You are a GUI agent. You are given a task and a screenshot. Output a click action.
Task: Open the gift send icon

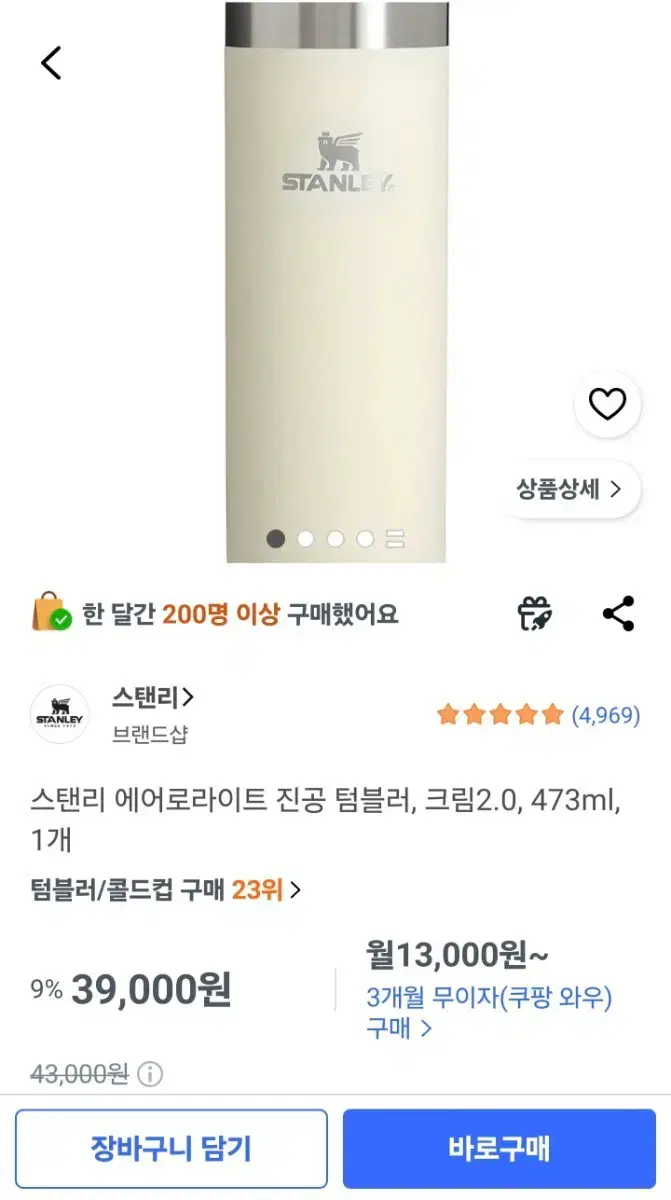coord(535,614)
